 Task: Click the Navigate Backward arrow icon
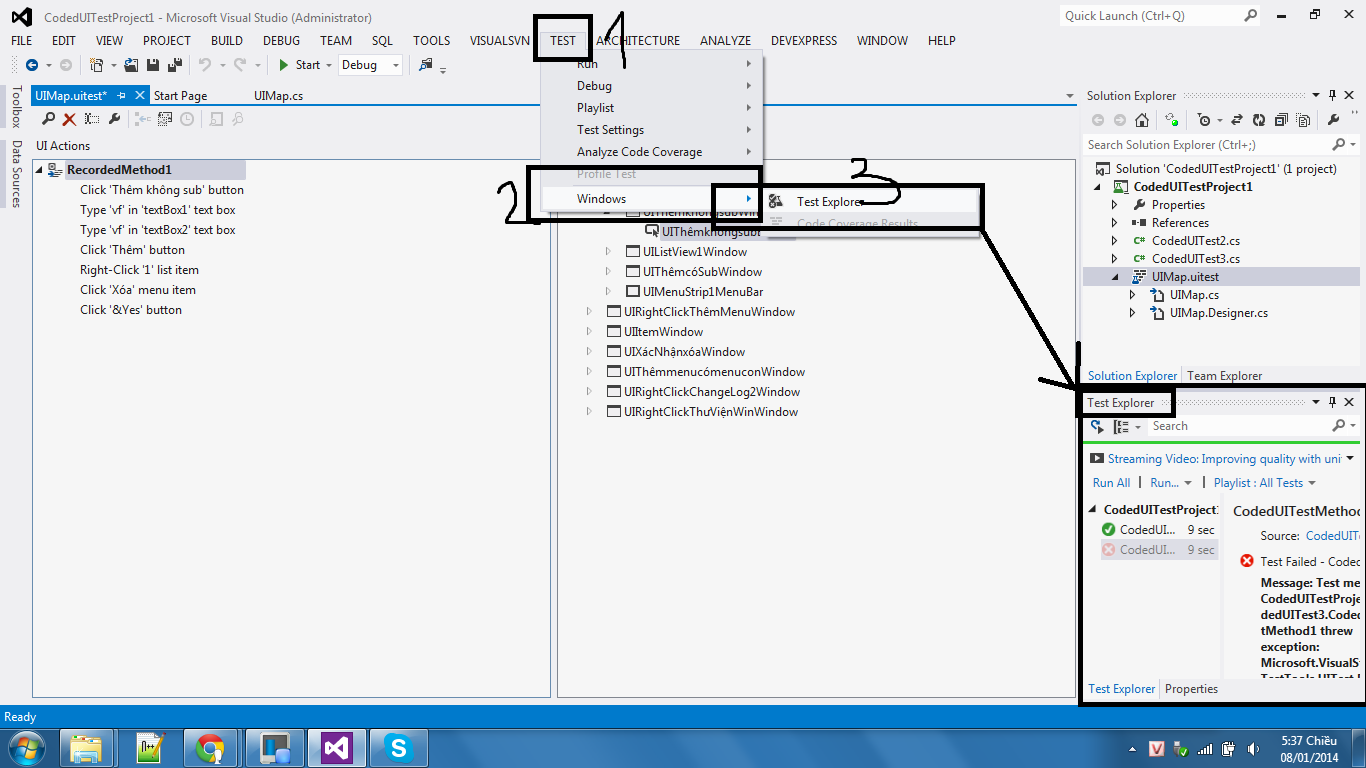coord(32,65)
